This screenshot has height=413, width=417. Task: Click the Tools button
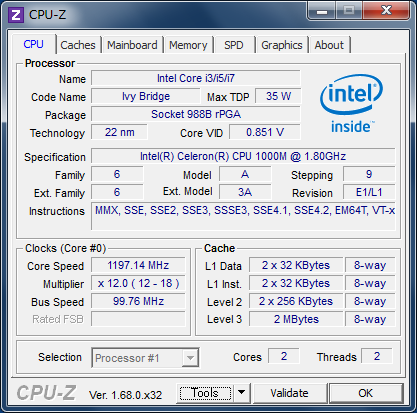tap(205, 393)
